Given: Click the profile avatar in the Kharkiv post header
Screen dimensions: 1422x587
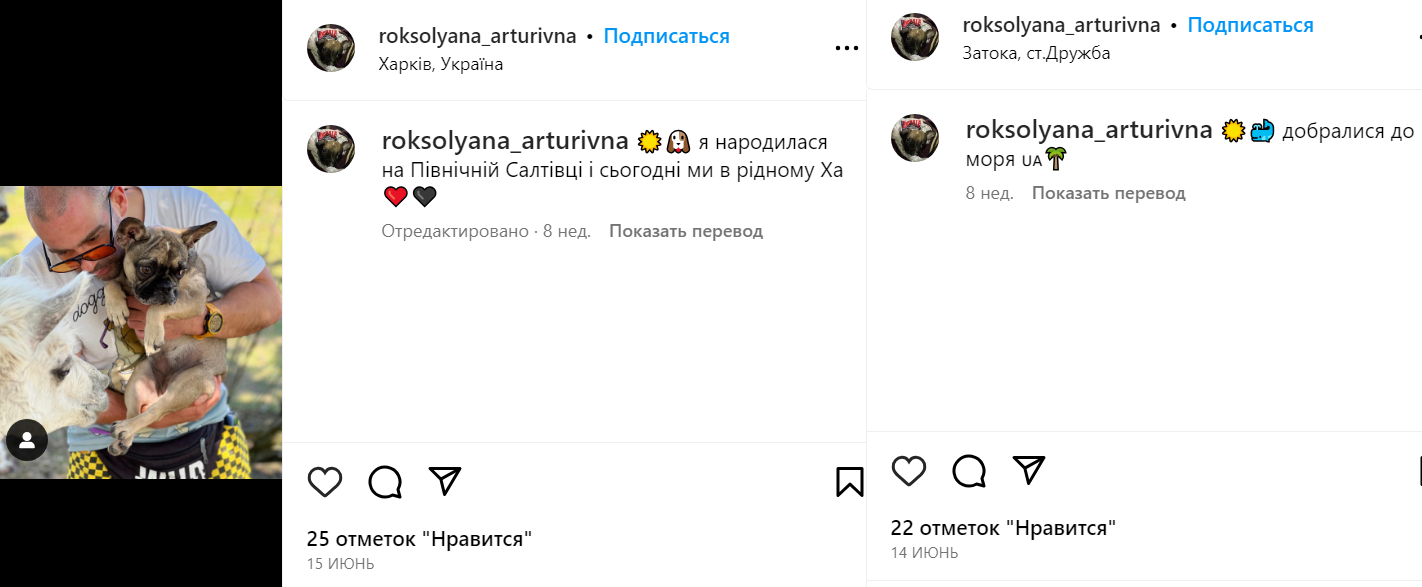Looking at the screenshot, I should (x=331, y=48).
